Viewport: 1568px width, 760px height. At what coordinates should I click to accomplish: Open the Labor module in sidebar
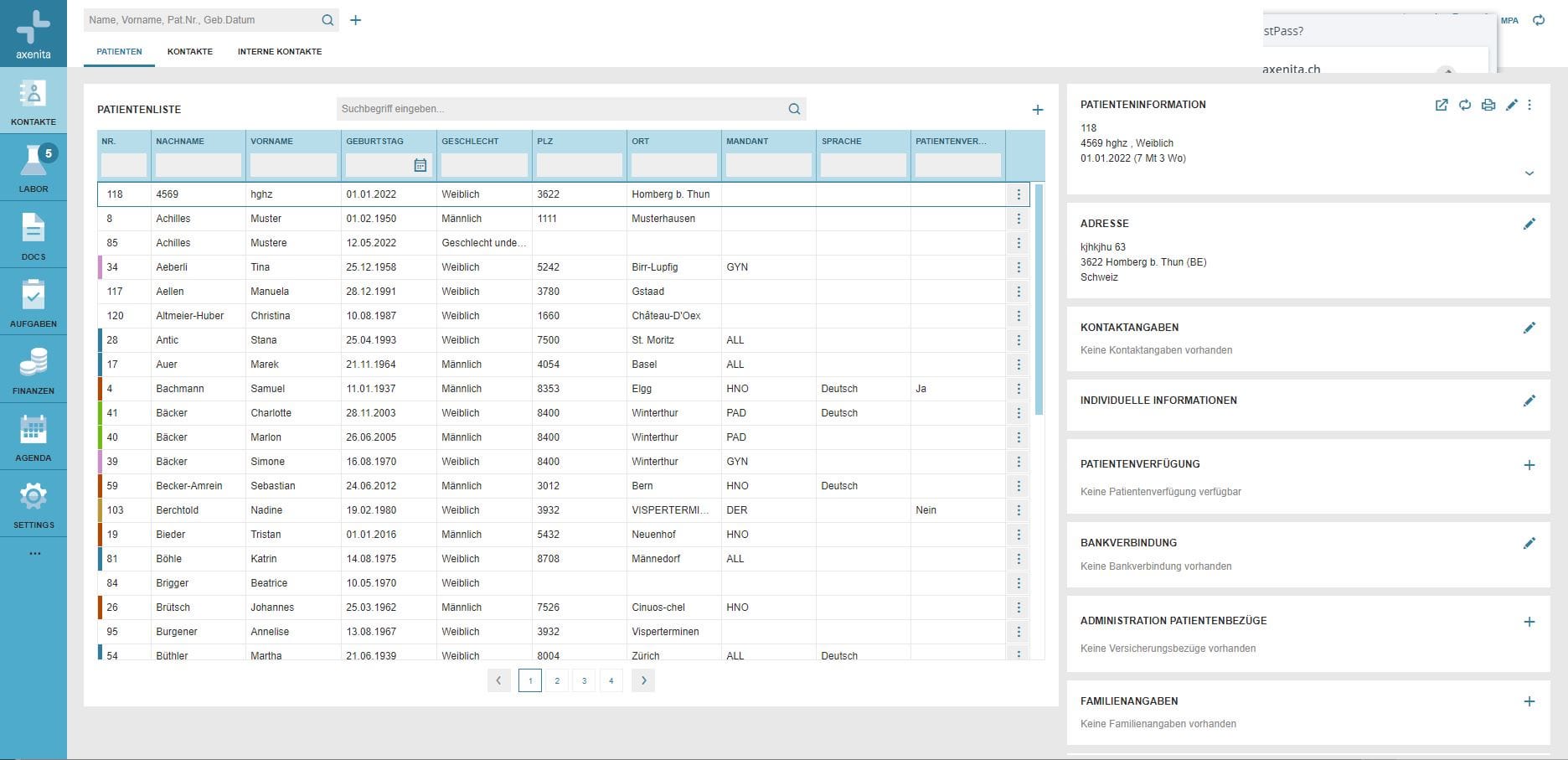[34, 168]
